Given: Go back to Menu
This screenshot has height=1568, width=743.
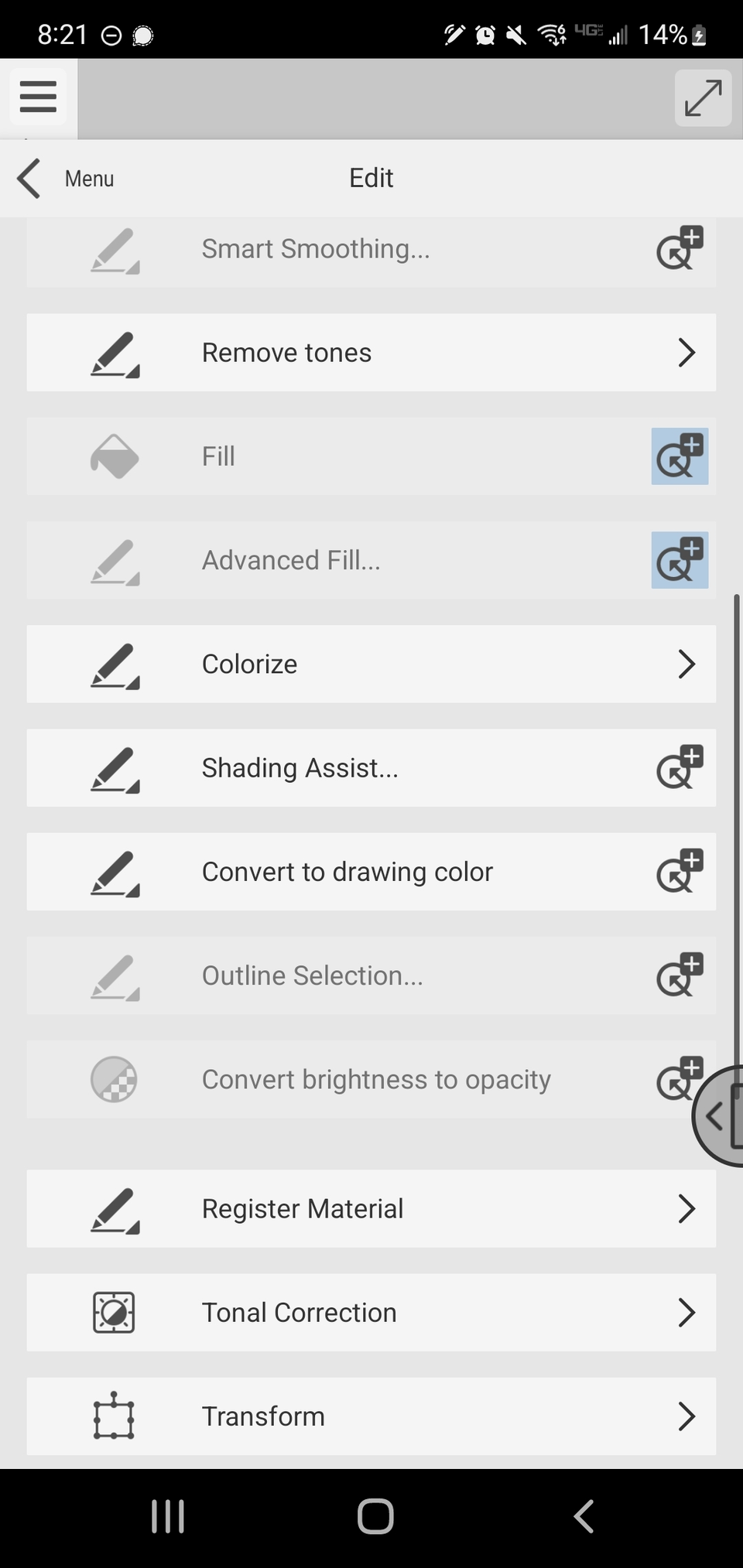Looking at the screenshot, I should 65,179.
